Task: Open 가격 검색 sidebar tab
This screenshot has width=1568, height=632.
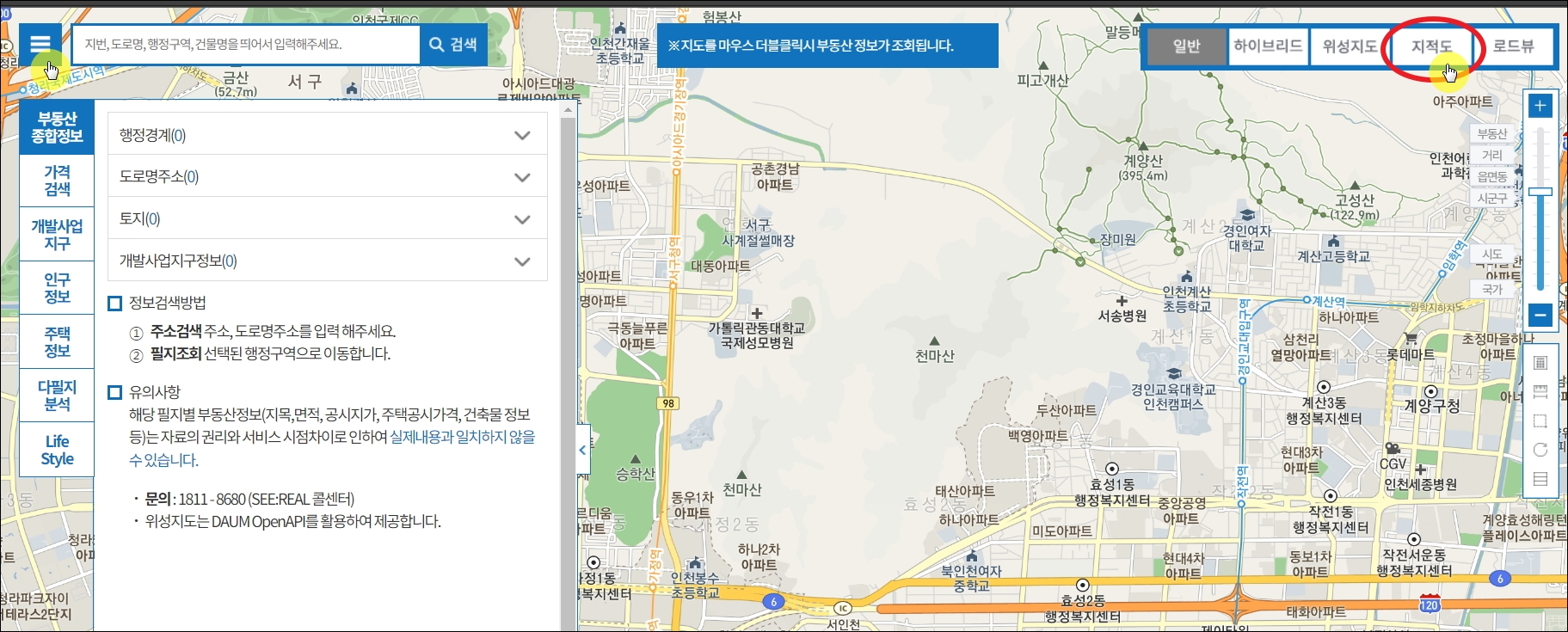Action: (x=57, y=181)
